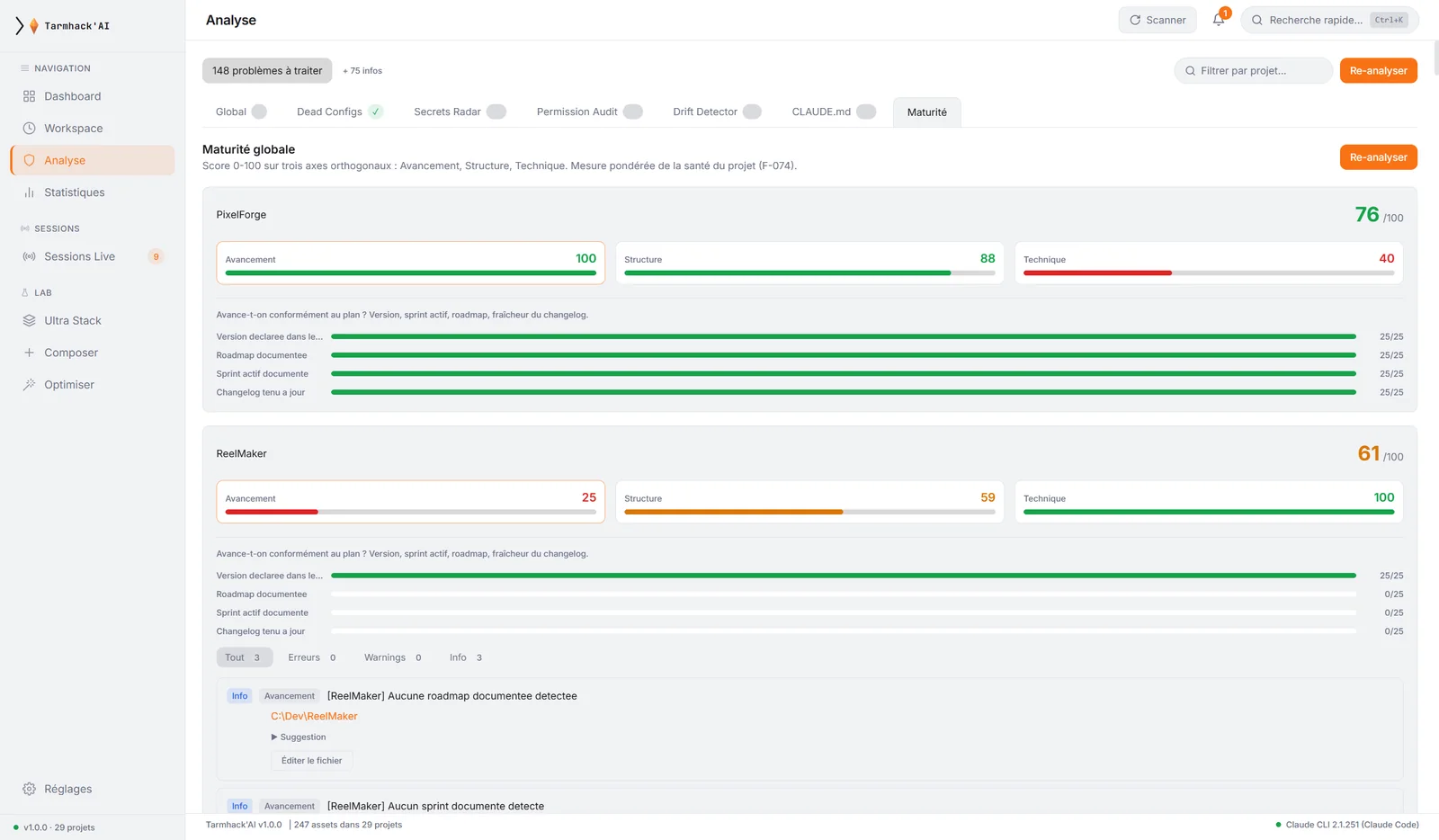This screenshot has width=1439, height=840.
Task: Click PixelForge Version declaree progress bar
Action: point(844,336)
